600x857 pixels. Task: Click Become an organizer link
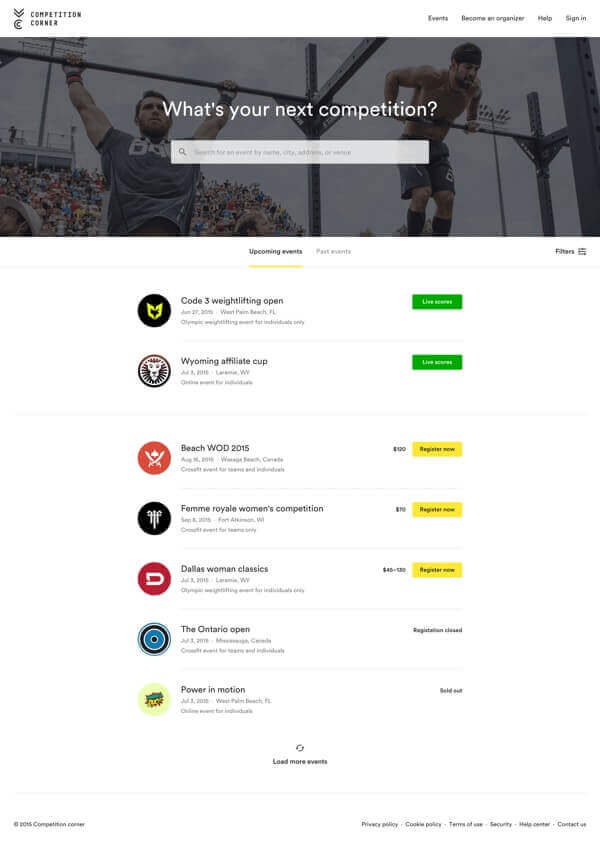click(492, 18)
